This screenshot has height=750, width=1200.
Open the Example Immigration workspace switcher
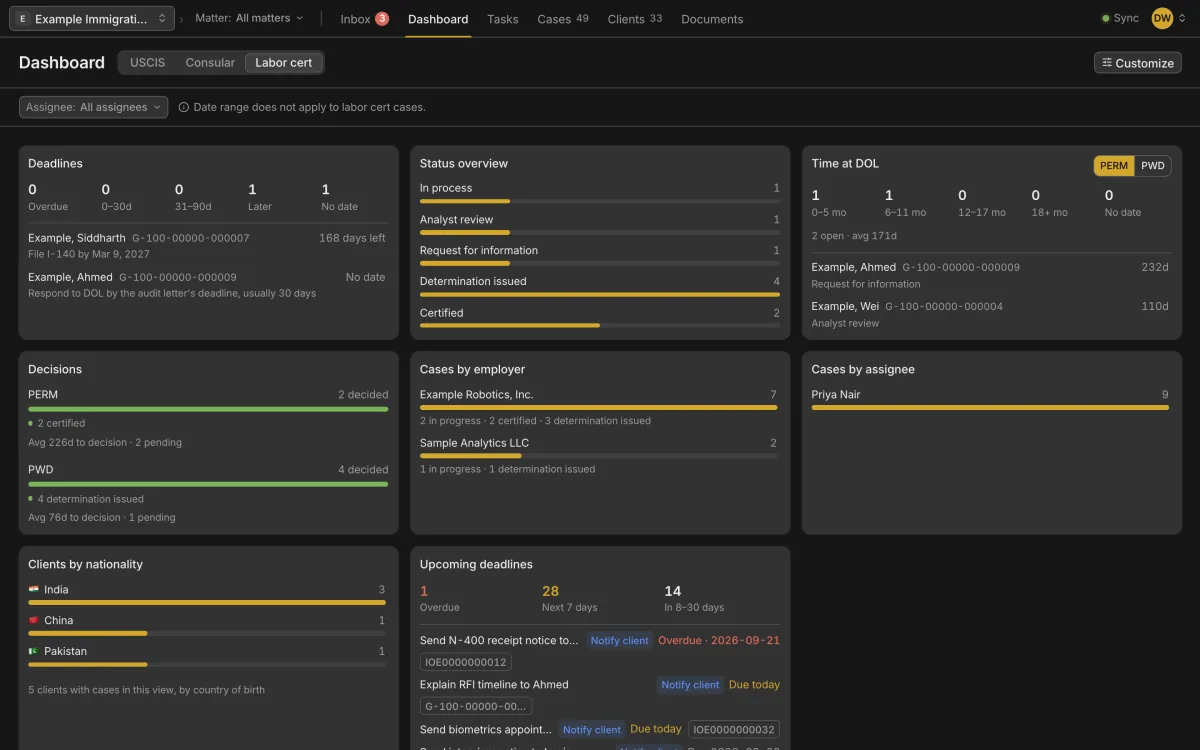click(93, 18)
